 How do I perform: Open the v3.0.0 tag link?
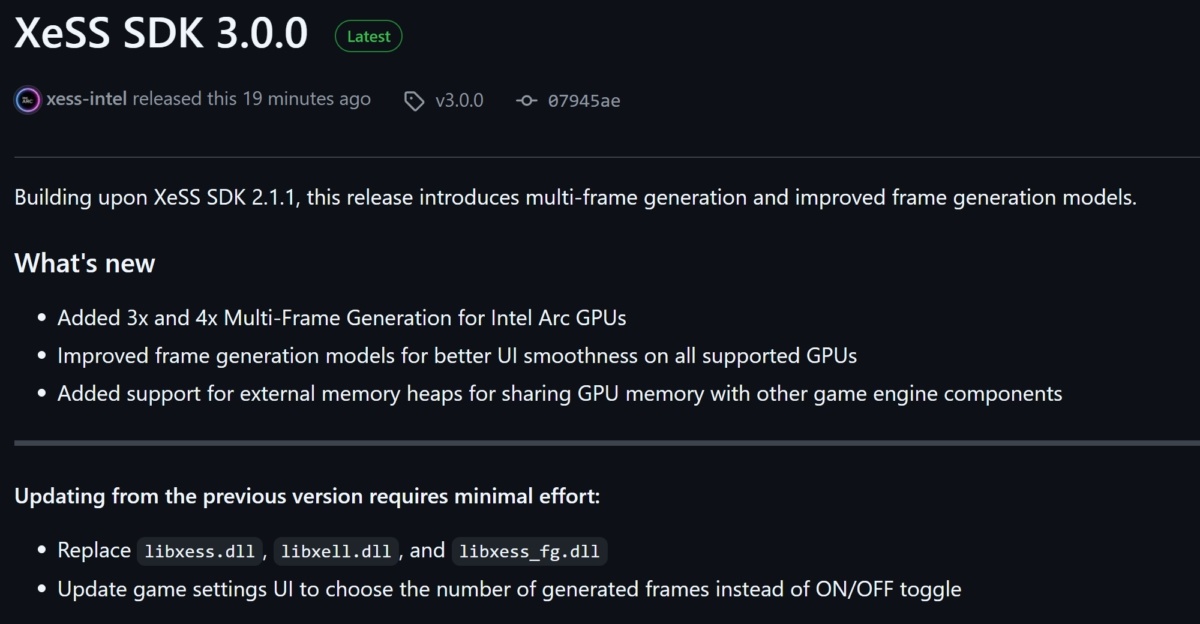pyautogui.click(x=459, y=101)
